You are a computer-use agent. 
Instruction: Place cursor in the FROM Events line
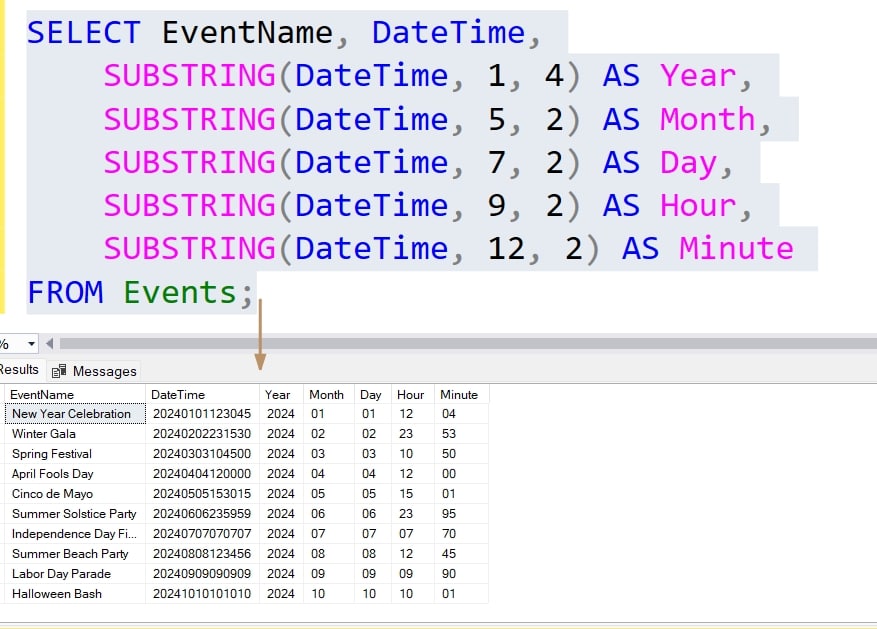pos(140,293)
